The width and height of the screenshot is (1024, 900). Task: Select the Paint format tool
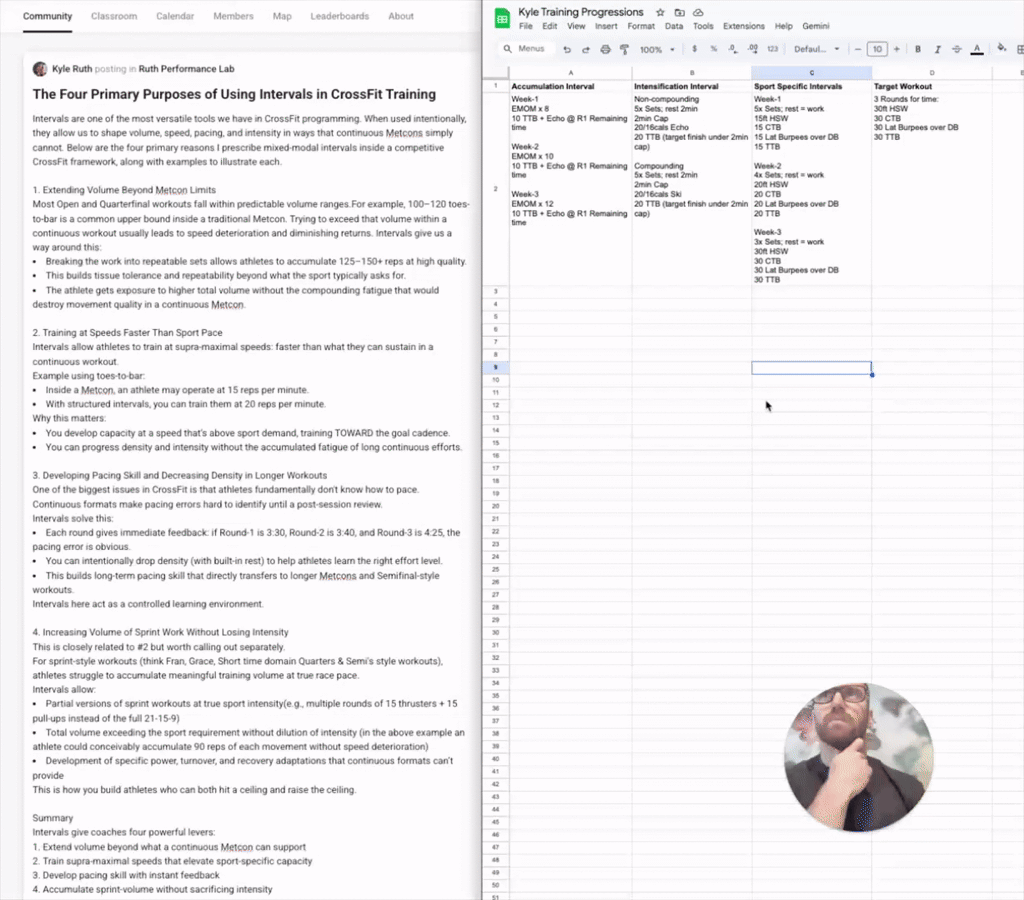click(x=624, y=49)
